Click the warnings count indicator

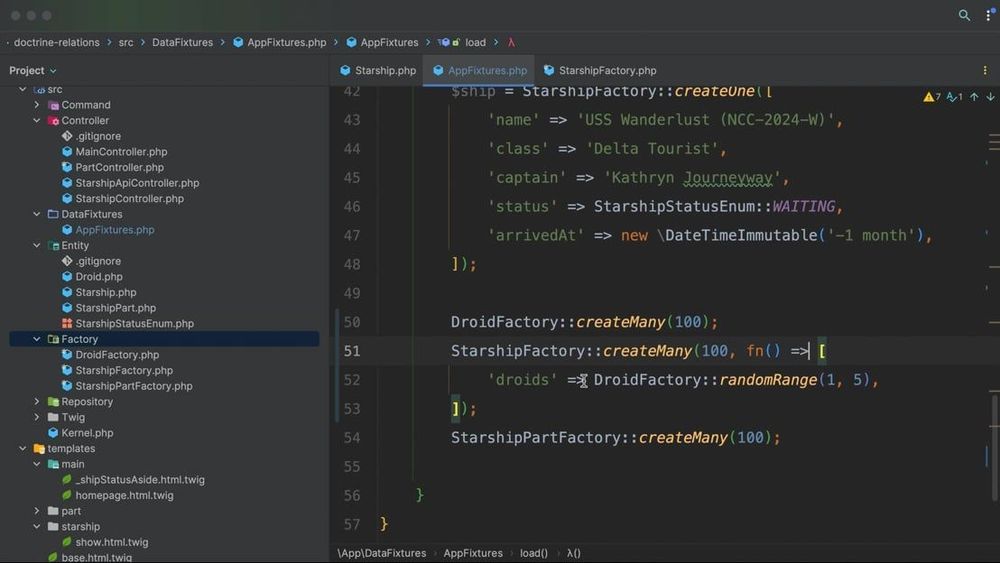click(x=932, y=97)
